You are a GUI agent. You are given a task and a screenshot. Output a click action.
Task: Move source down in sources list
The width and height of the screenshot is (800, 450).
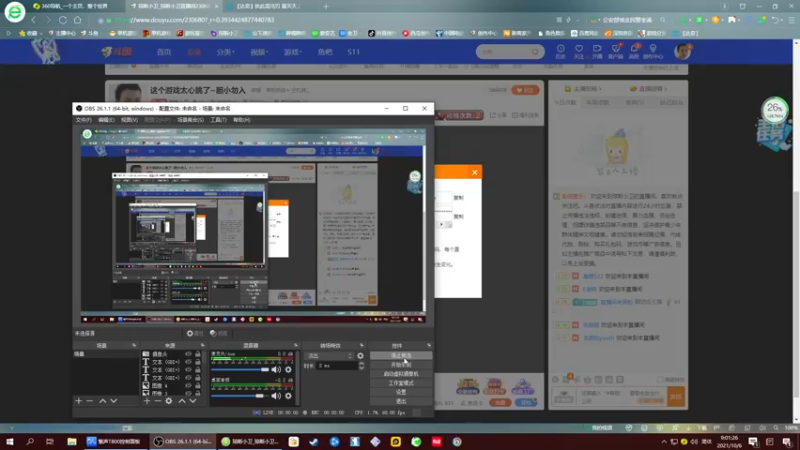click(x=193, y=401)
